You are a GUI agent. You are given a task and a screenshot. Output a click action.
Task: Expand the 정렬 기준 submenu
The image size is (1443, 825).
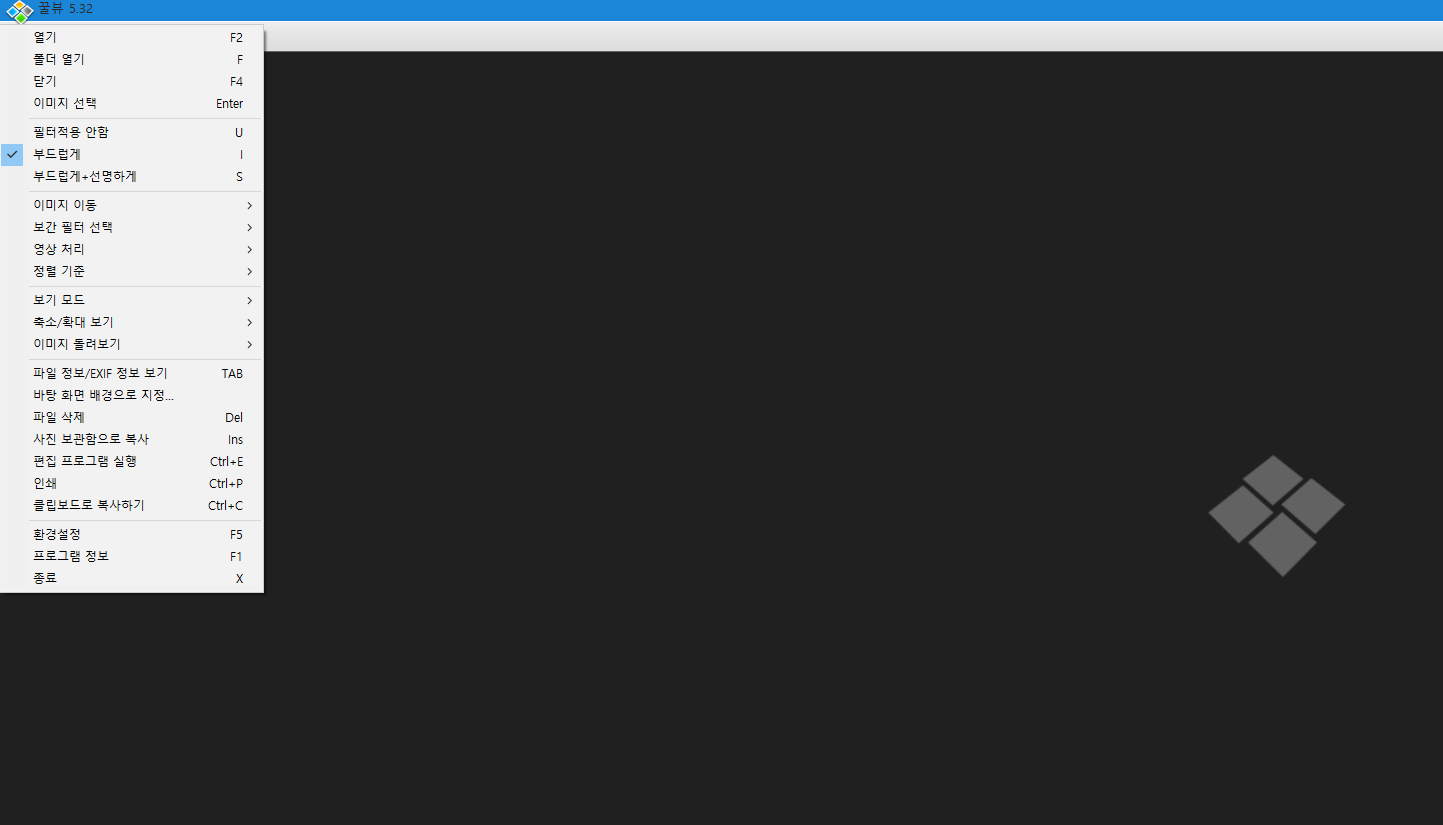pyautogui.click(x=132, y=271)
